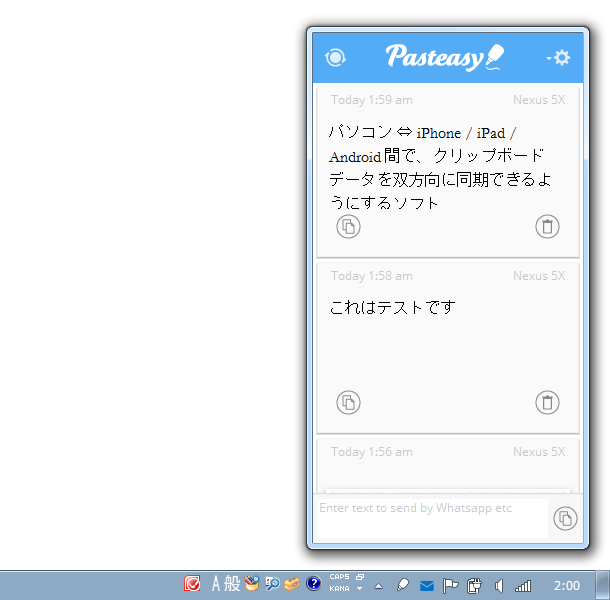610x600 pixels.
Task: Focus the 'Enter text to send' input field
Action: point(433,518)
